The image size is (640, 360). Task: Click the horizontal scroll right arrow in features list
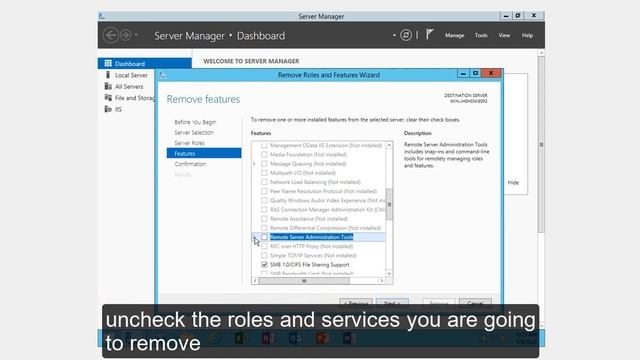(x=382, y=281)
